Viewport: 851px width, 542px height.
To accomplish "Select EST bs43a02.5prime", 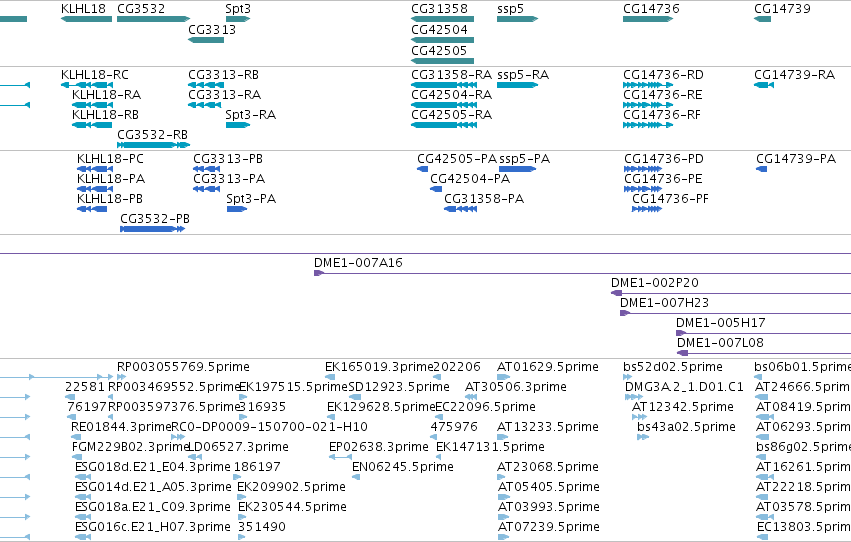I will point(643,437).
